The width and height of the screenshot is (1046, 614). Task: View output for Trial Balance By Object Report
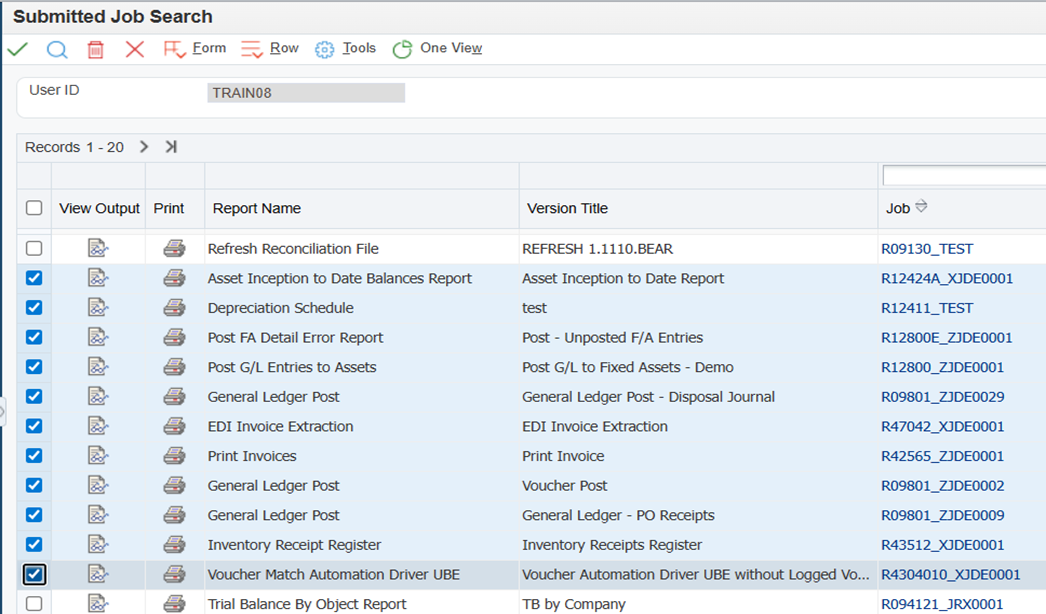[98, 603]
